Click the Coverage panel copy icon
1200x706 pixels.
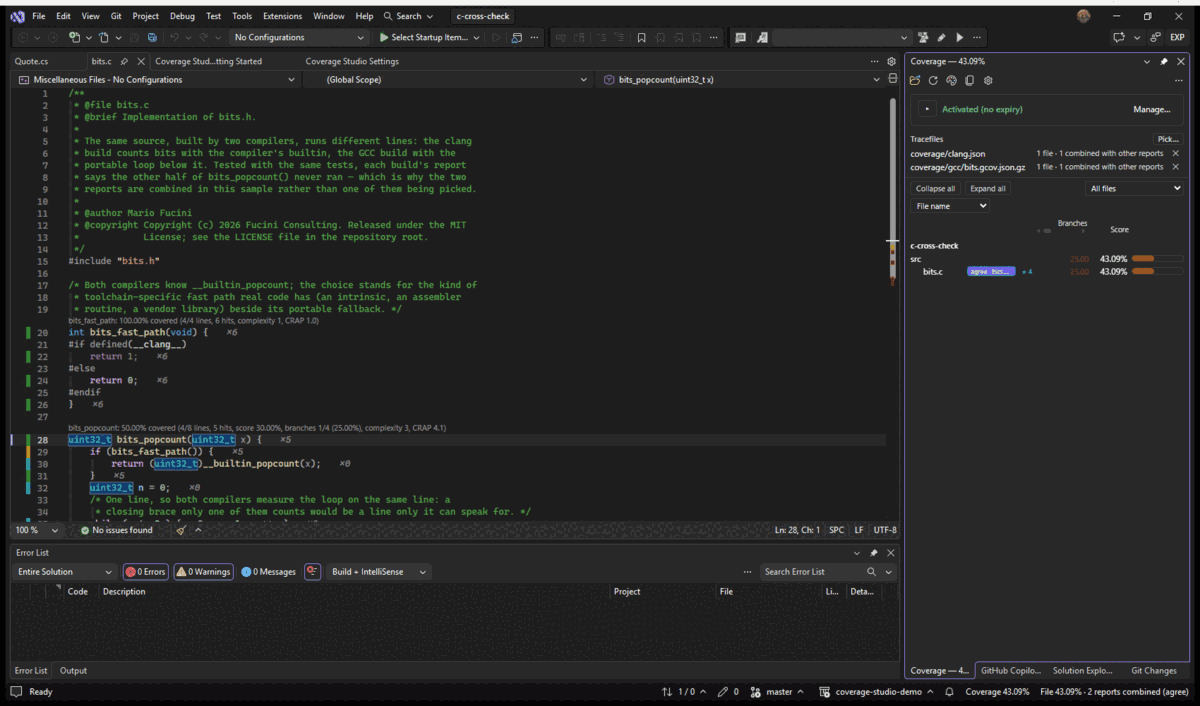(x=970, y=80)
